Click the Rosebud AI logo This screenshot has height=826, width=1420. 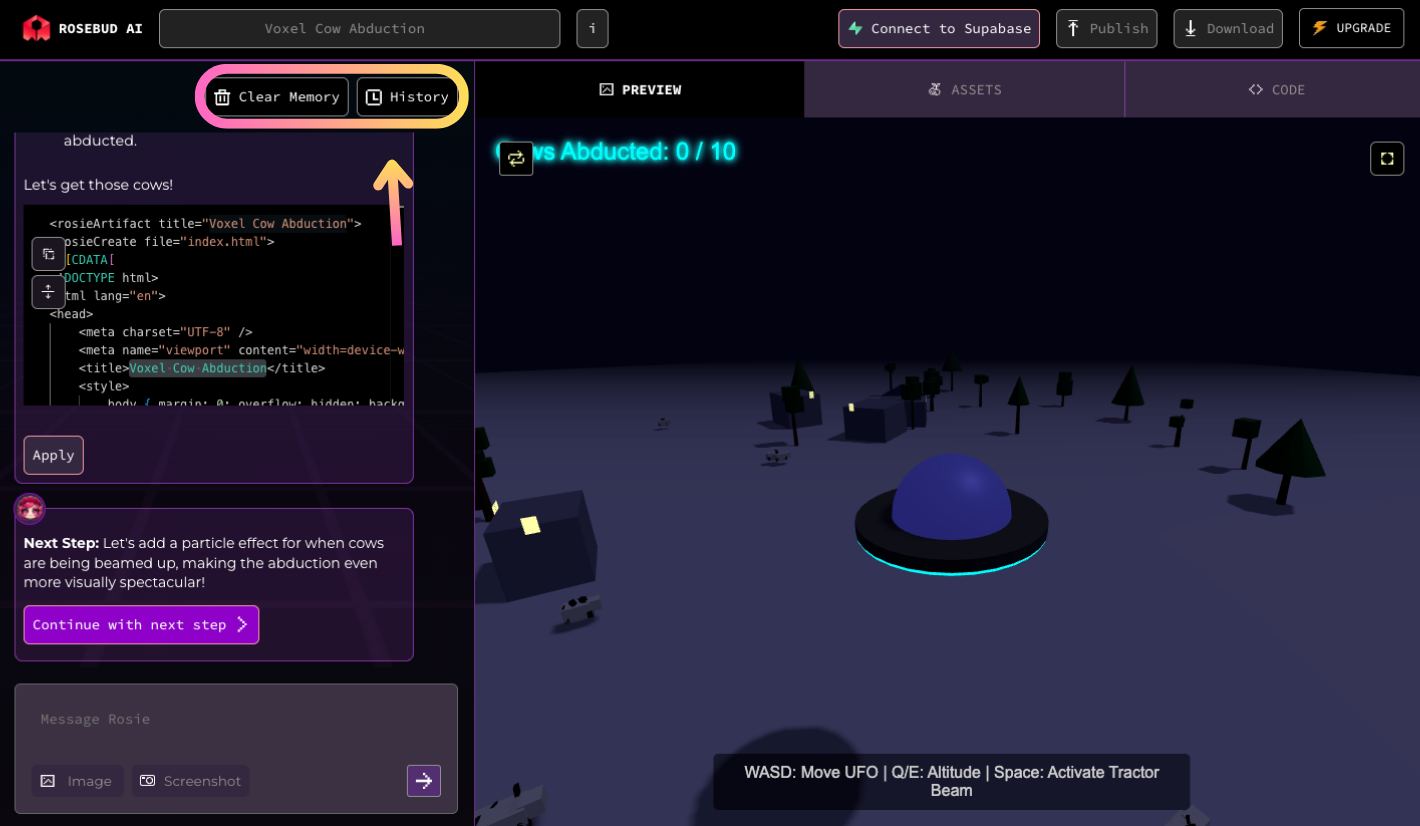tap(82, 28)
